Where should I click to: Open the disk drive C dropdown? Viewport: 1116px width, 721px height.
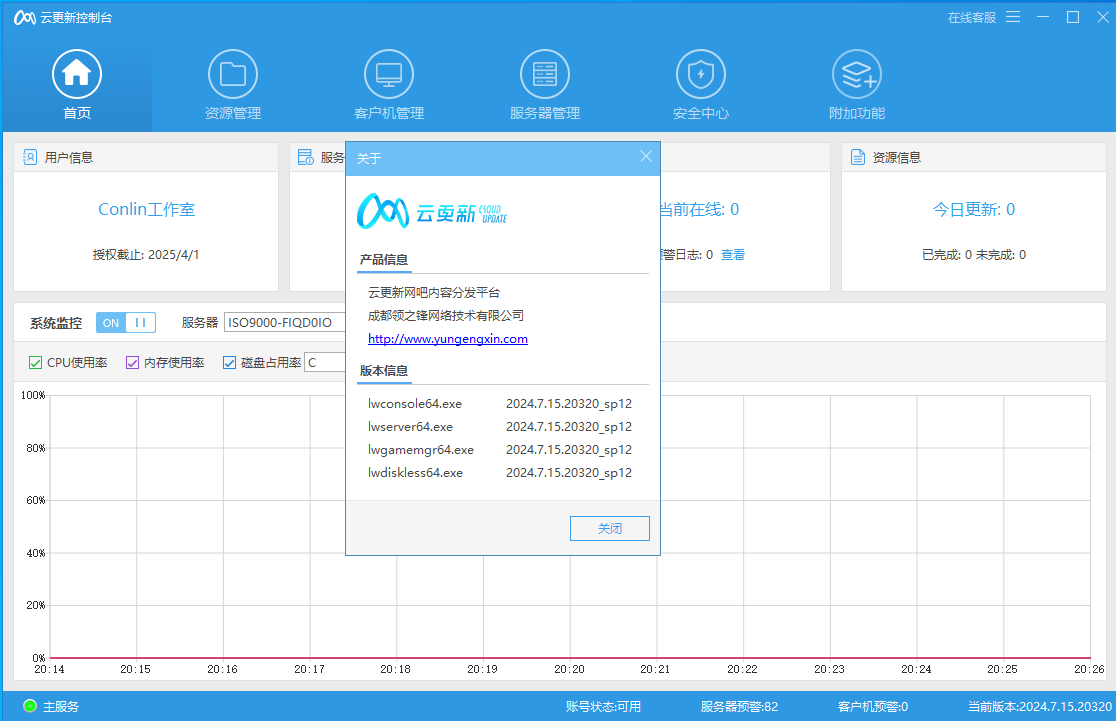click(325, 363)
